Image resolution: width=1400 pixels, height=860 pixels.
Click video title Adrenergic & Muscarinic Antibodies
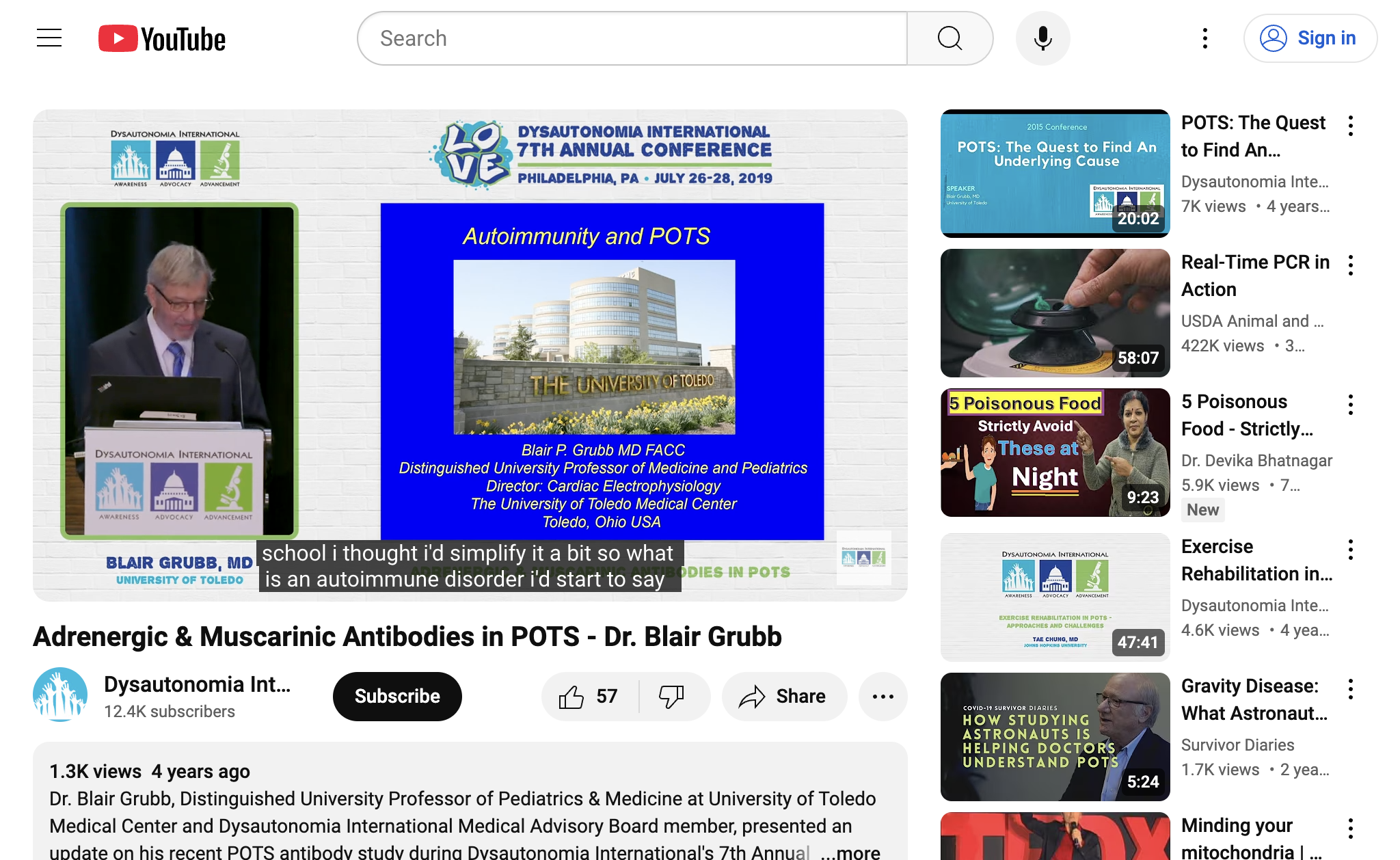coord(407,636)
